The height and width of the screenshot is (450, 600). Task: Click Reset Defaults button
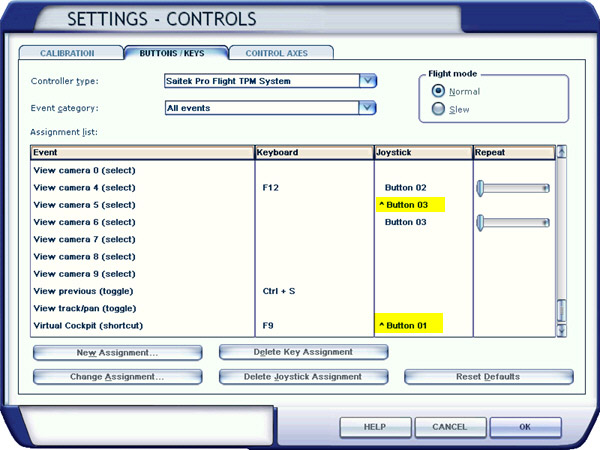click(x=489, y=377)
